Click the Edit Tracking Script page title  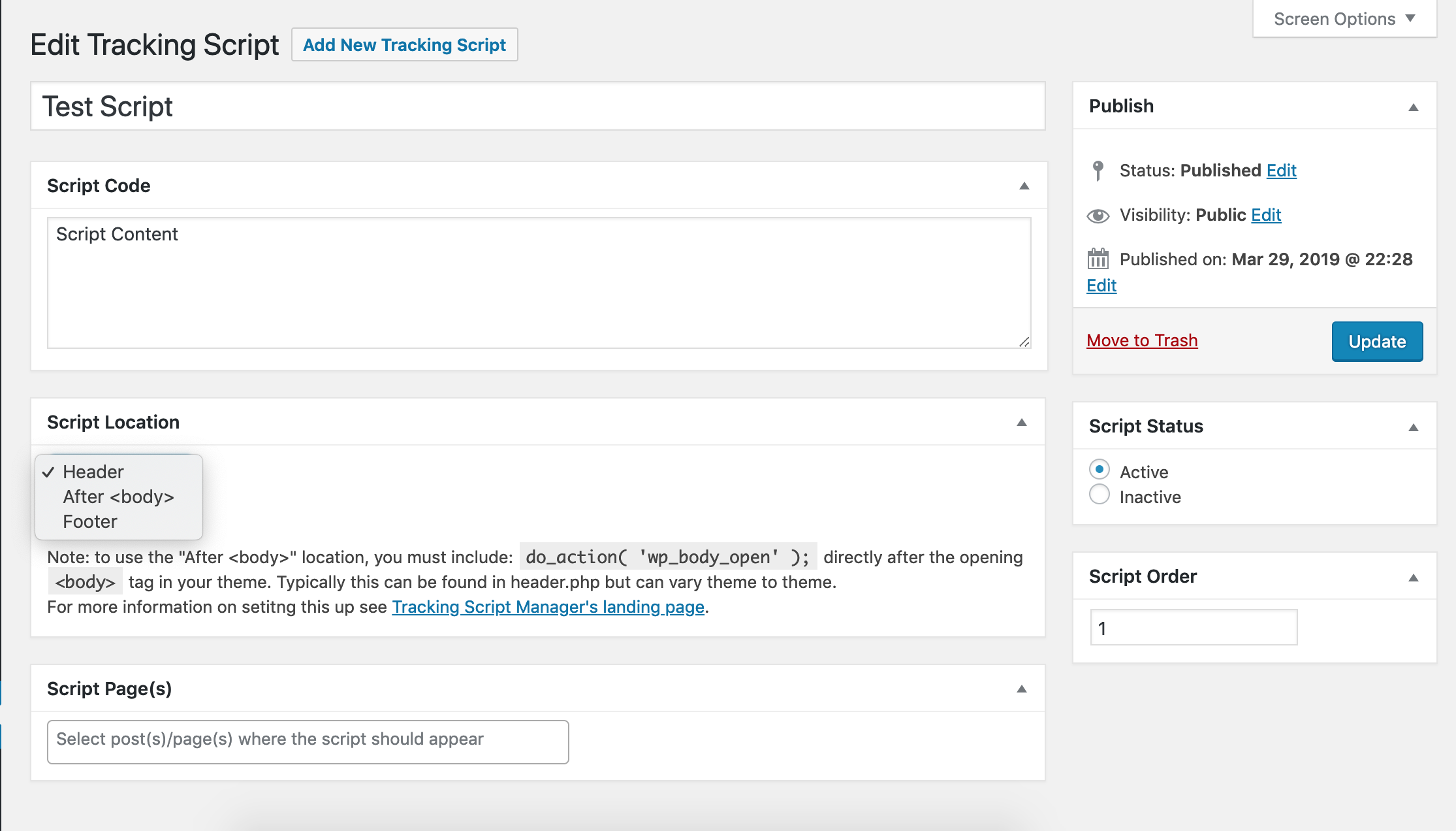(155, 44)
